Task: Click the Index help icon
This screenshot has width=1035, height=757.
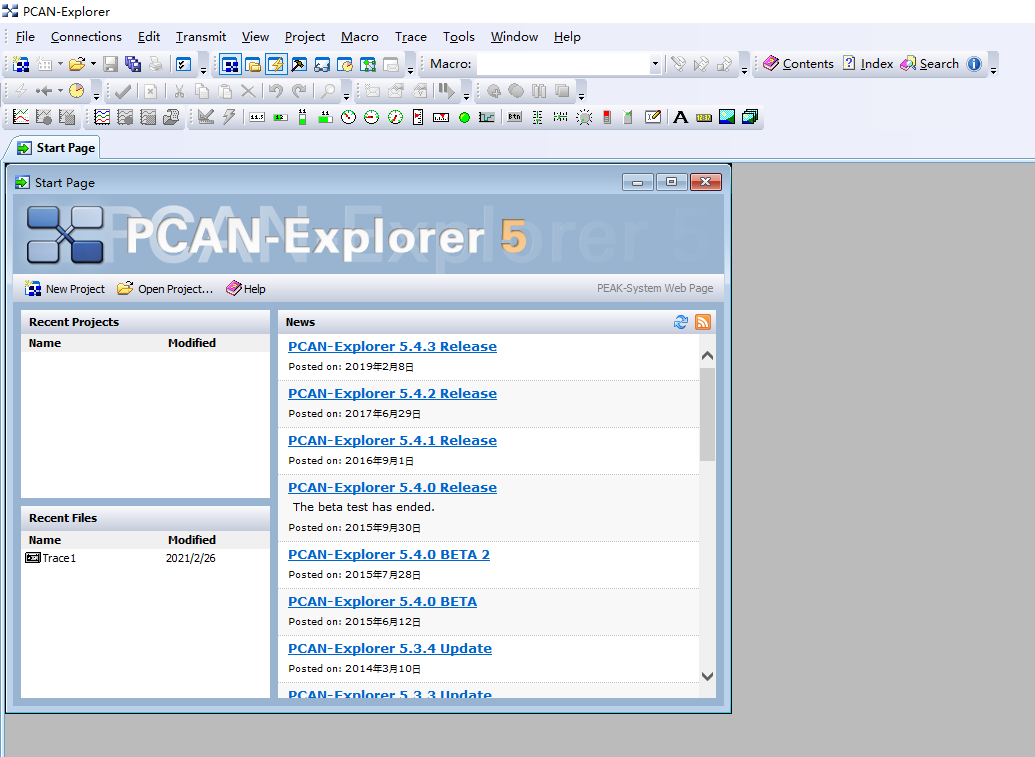Action: point(867,63)
